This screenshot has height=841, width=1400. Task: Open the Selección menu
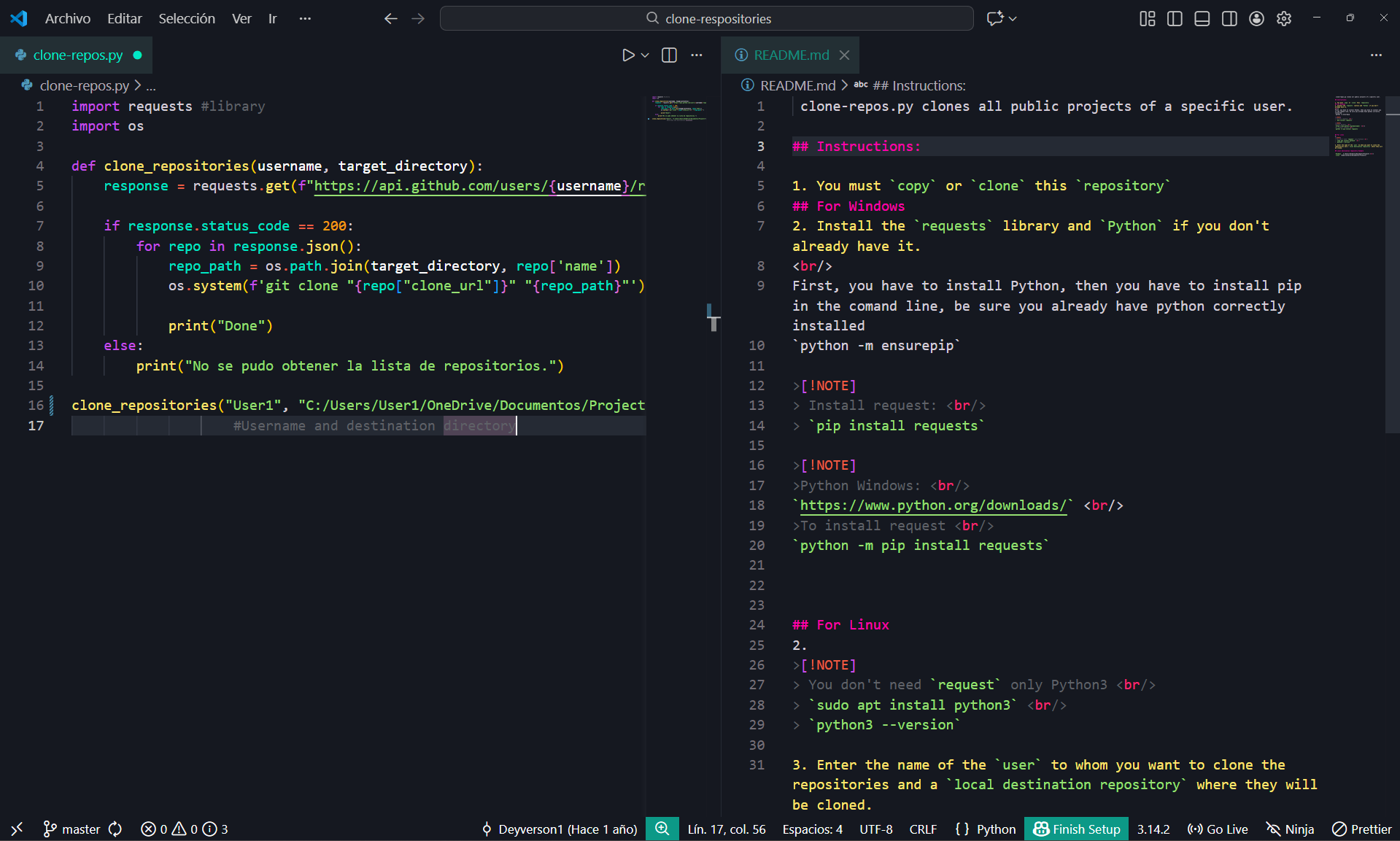point(186,18)
